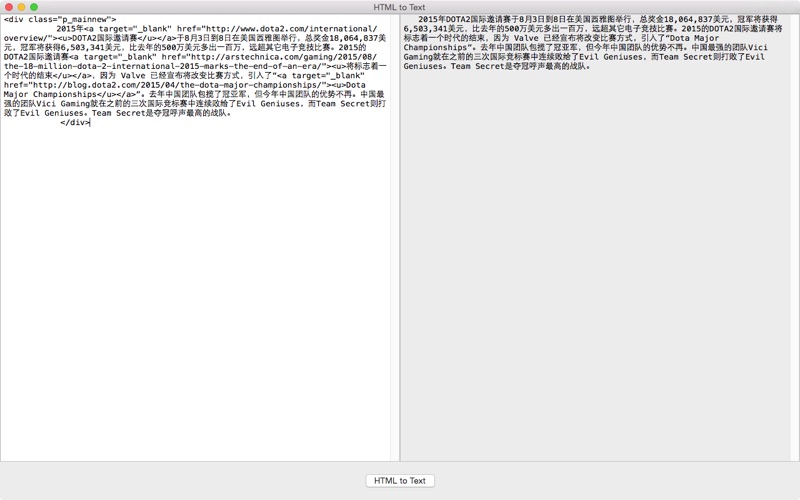
Task: Click 'Major Championships</u></a>' text in source
Action: 72,94
